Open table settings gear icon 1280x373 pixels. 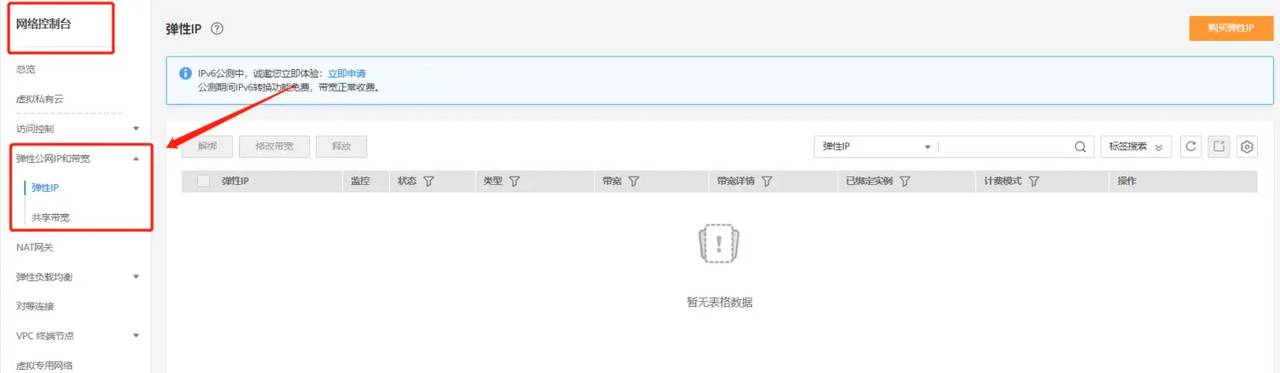(1247, 147)
